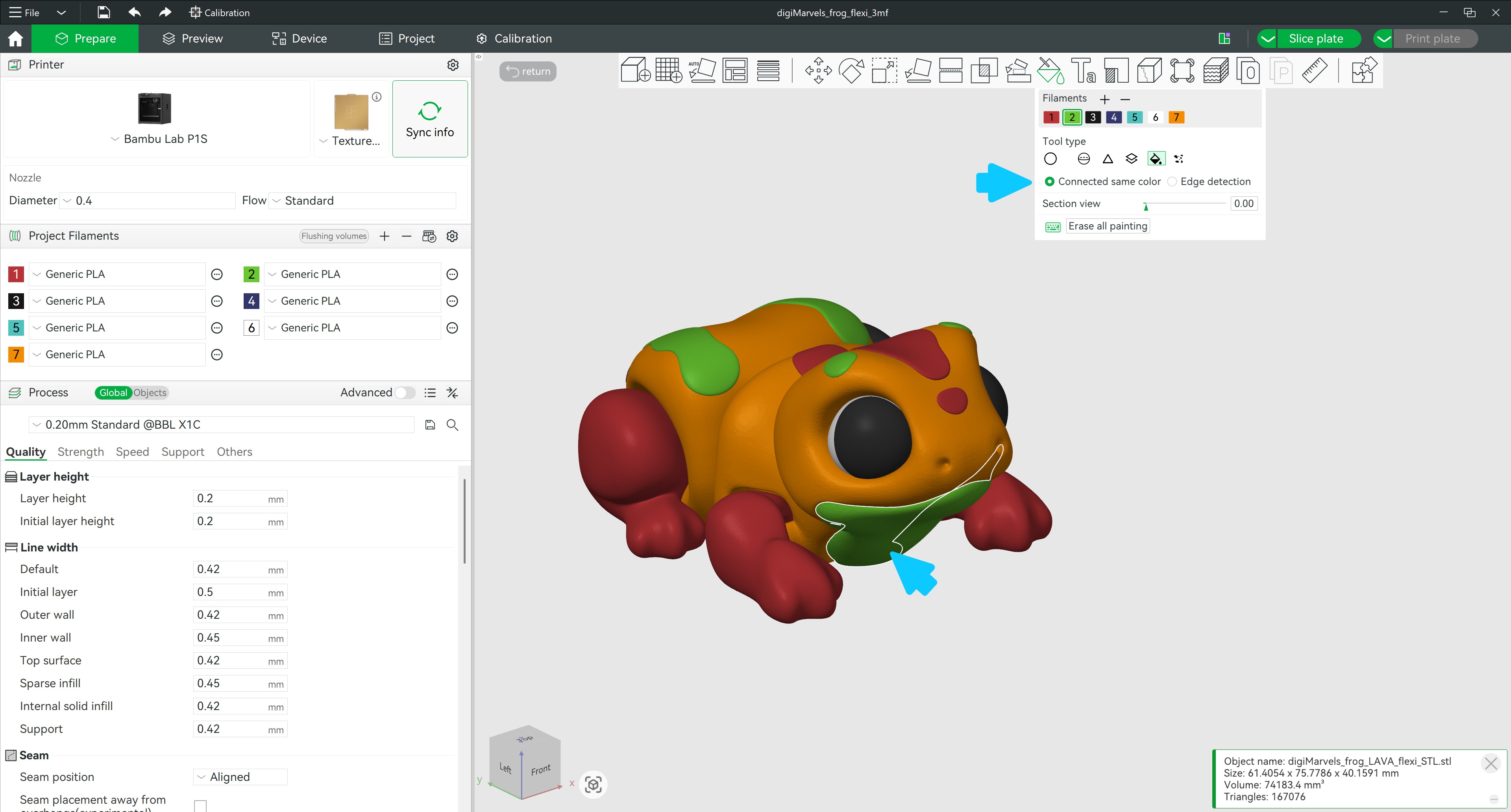Open the Bambu Lab P1S printer dropdown
This screenshot has height=812, width=1511.
coord(159,139)
